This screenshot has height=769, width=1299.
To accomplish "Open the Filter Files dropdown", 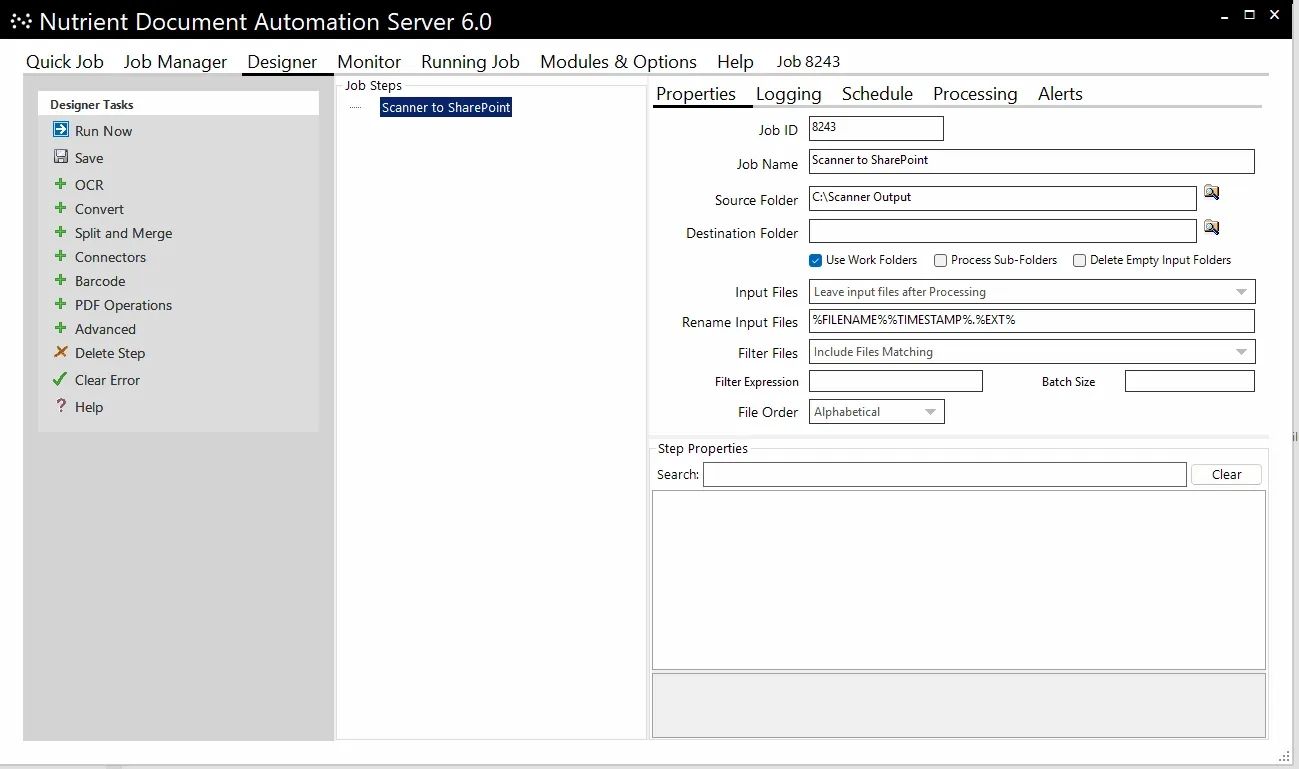I will point(1032,352).
